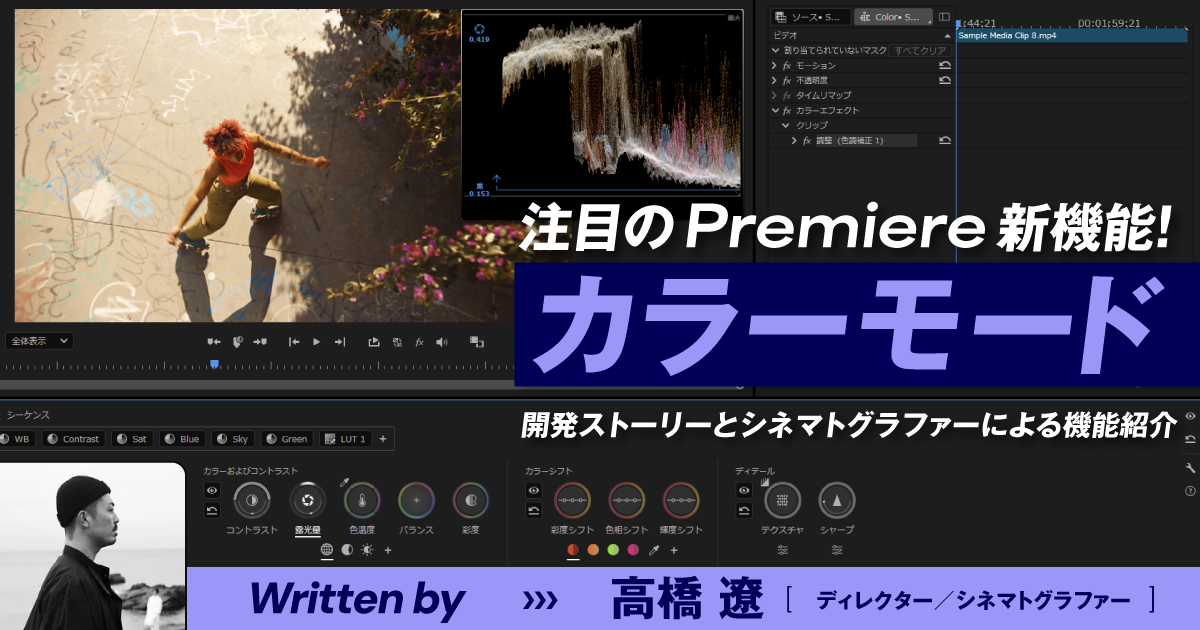Select the orange color shift swatch
This screenshot has height=630, width=1200.
[x=593, y=550]
